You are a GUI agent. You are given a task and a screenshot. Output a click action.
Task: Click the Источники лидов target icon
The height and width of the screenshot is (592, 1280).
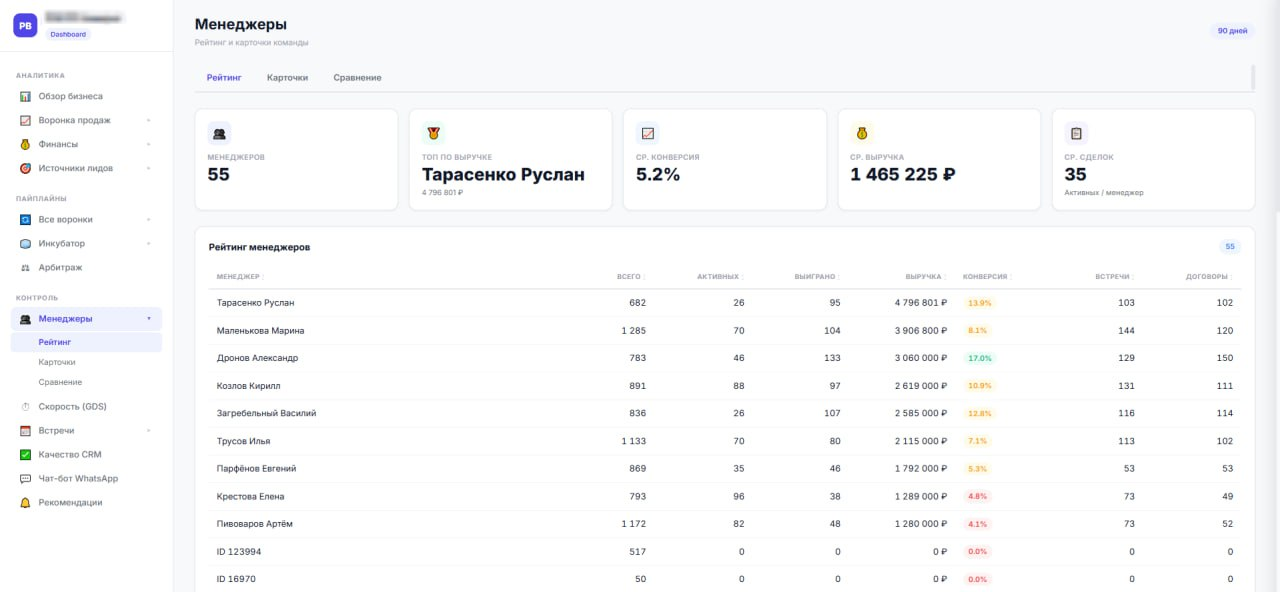(25, 168)
